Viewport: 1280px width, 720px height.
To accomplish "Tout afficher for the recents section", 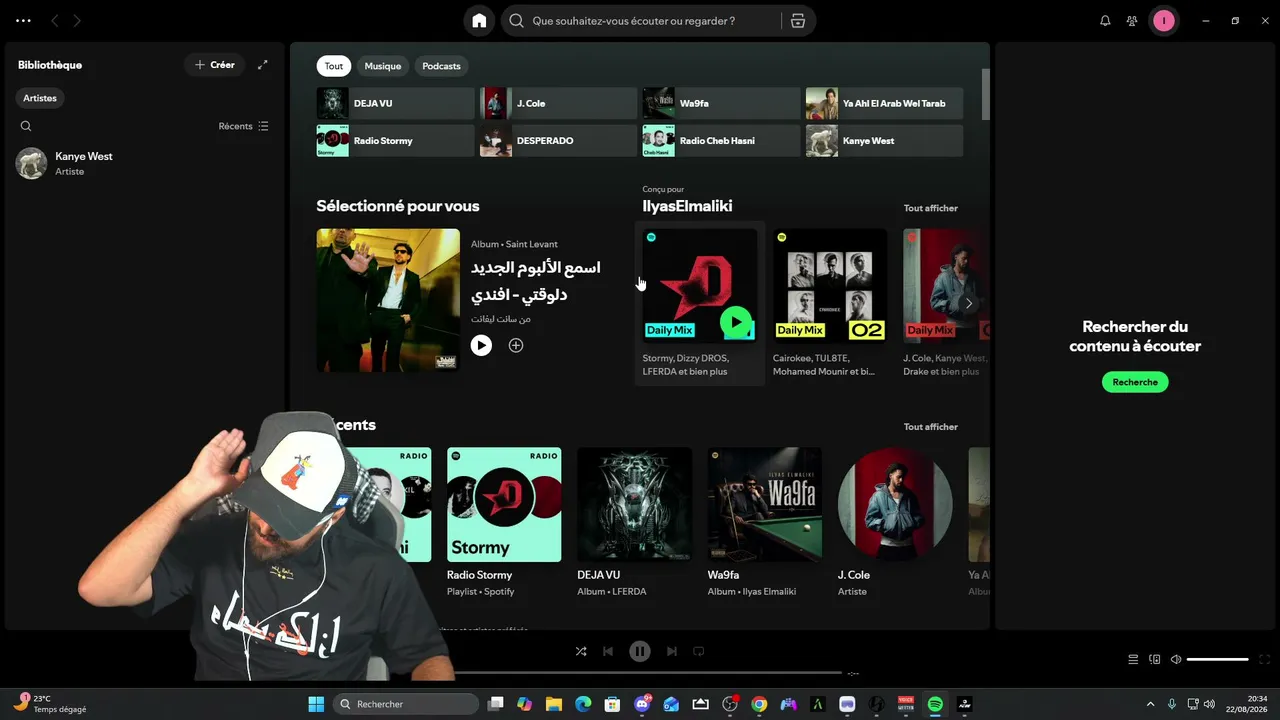I will pyautogui.click(x=931, y=427).
